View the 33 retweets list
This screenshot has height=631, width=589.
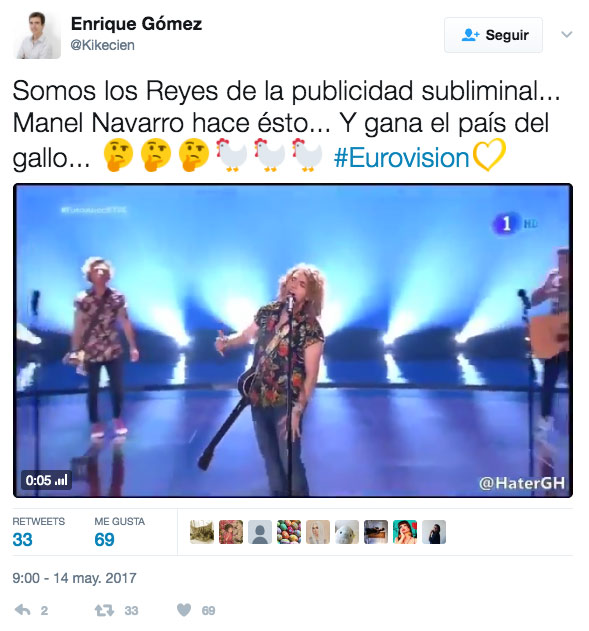[x=38, y=531]
